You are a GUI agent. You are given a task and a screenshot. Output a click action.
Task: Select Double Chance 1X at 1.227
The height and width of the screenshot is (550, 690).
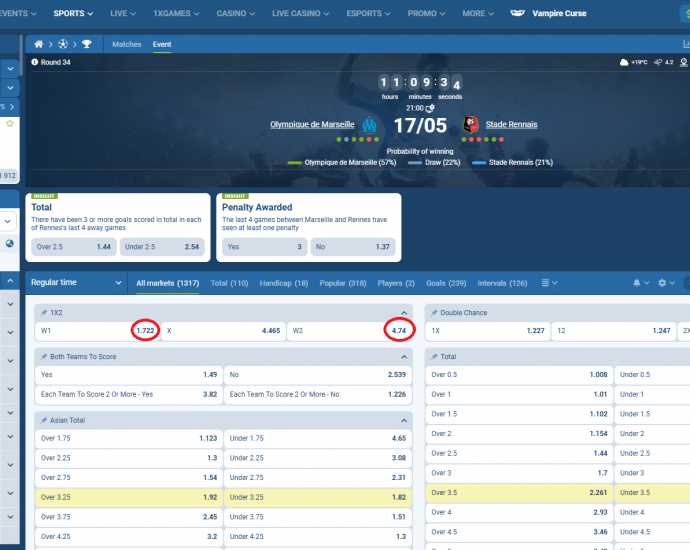coord(488,331)
